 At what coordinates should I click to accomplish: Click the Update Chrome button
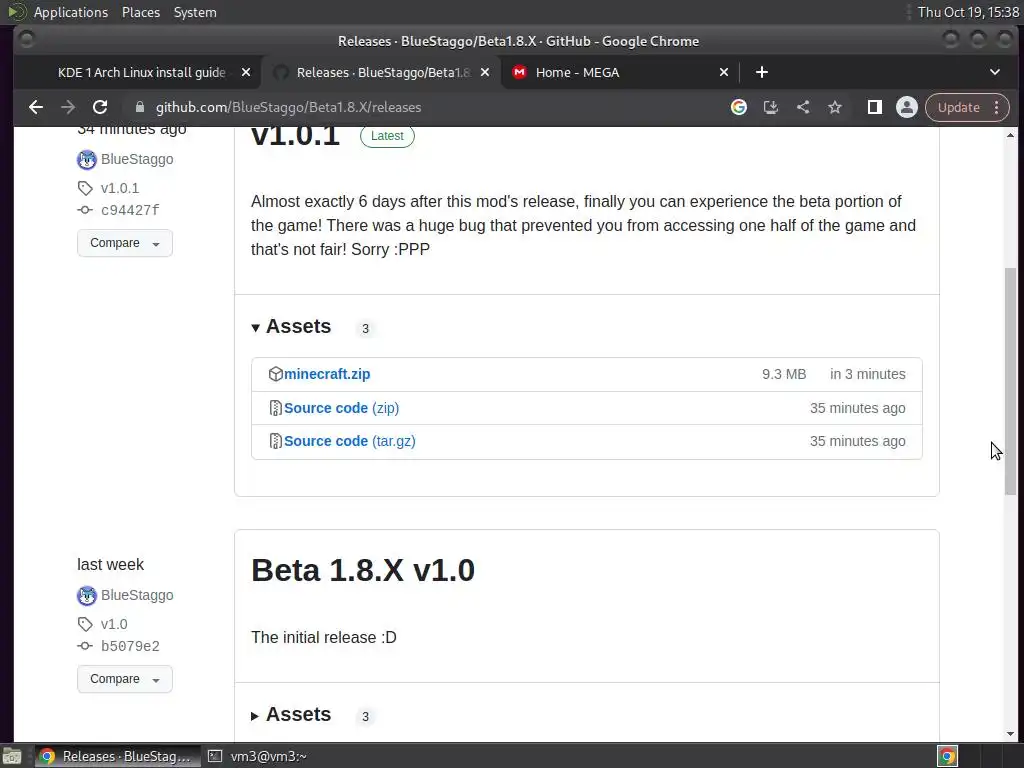click(959, 107)
